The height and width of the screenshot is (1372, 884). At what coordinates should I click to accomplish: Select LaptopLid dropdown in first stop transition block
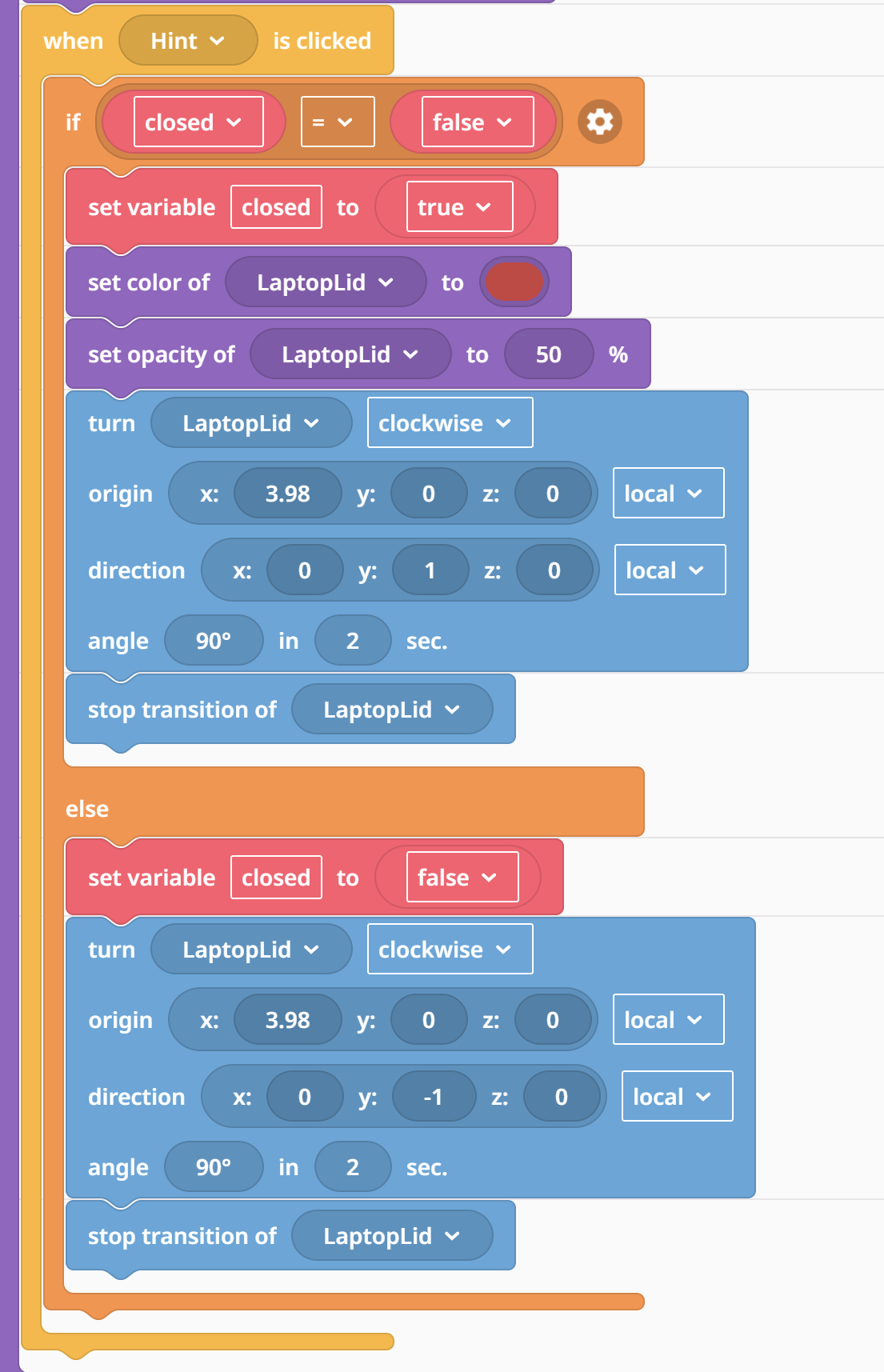click(392, 709)
